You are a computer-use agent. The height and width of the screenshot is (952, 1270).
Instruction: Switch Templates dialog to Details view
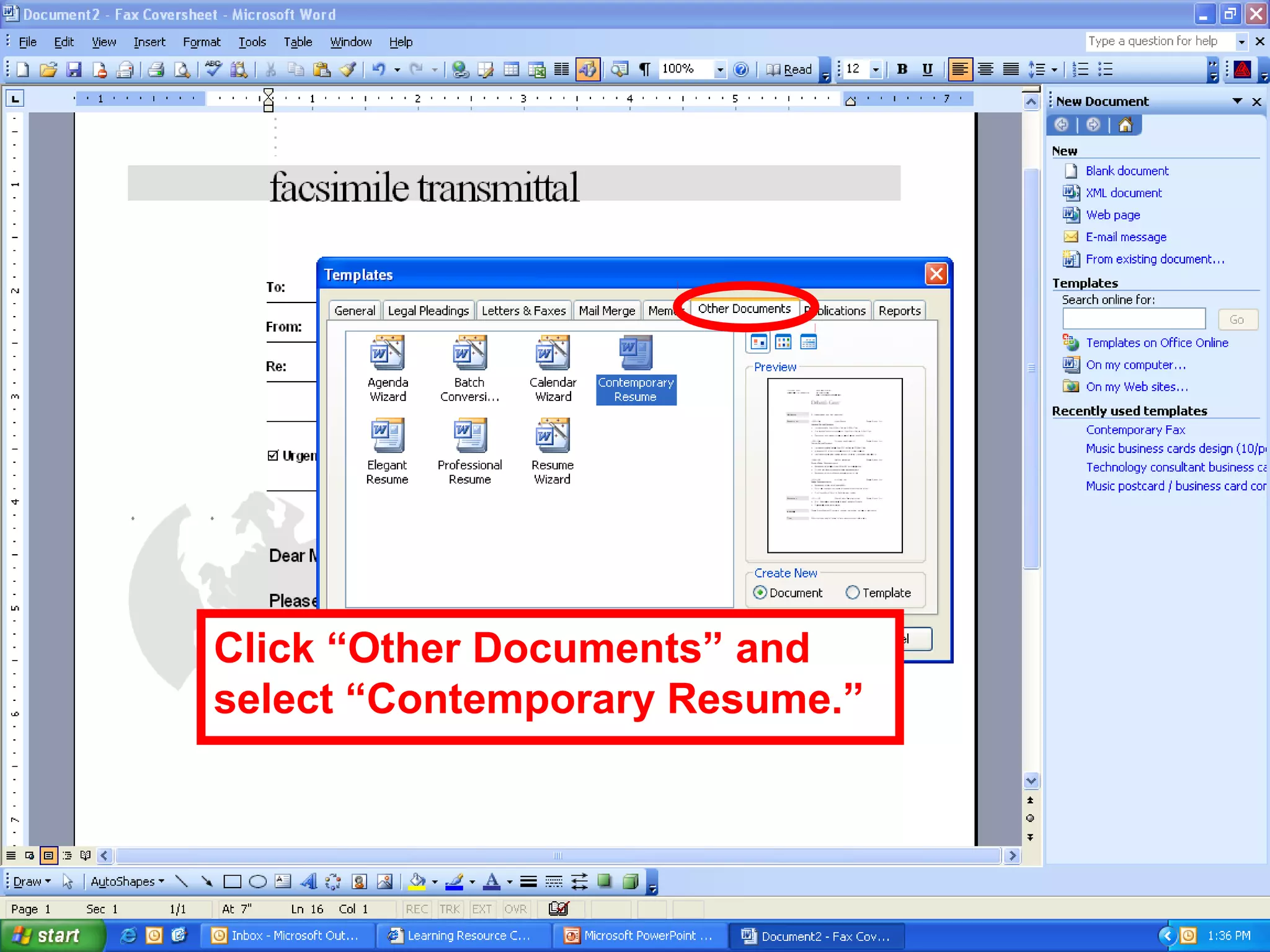809,342
